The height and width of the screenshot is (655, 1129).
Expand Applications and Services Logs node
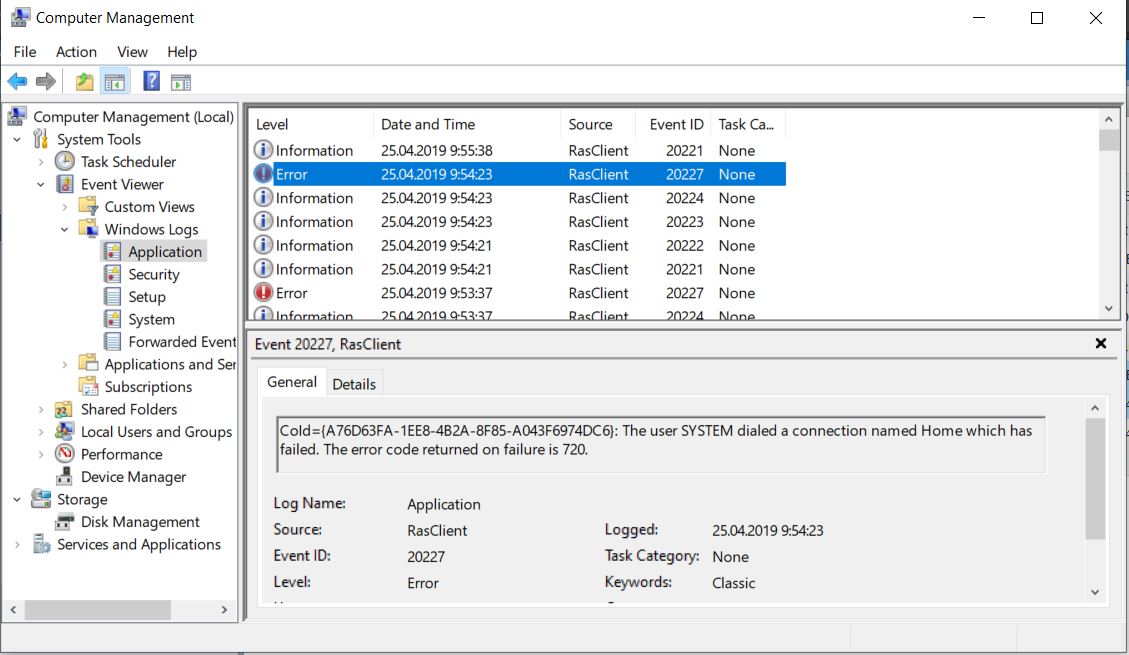(65, 365)
